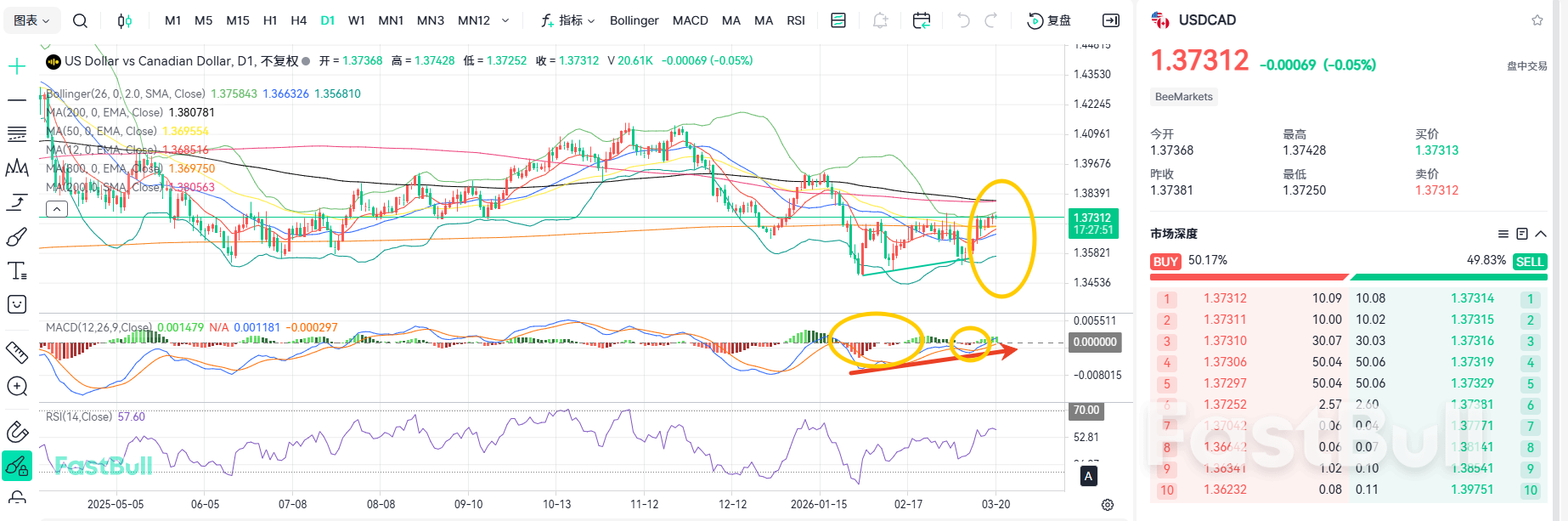Select the brush drawing tool

(17, 237)
